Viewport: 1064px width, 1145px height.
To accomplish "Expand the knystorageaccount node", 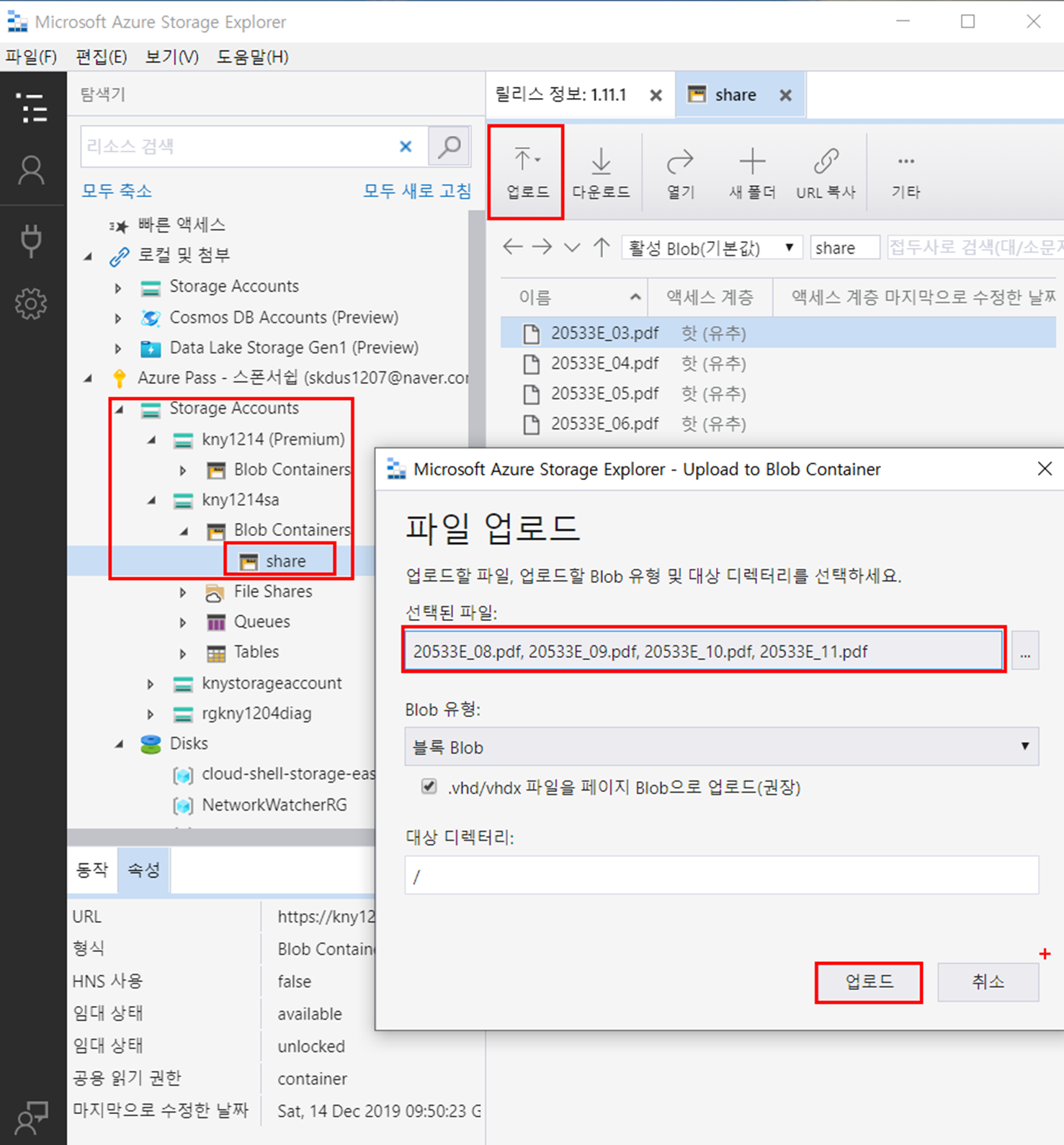I will tap(151, 684).
